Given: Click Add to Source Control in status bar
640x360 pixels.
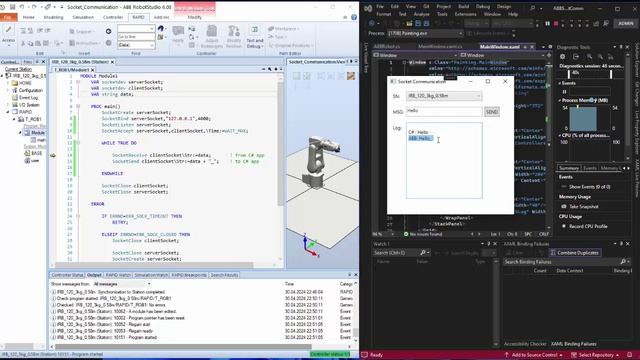Looking at the screenshot, I should pyautogui.click(x=533, y=355).
